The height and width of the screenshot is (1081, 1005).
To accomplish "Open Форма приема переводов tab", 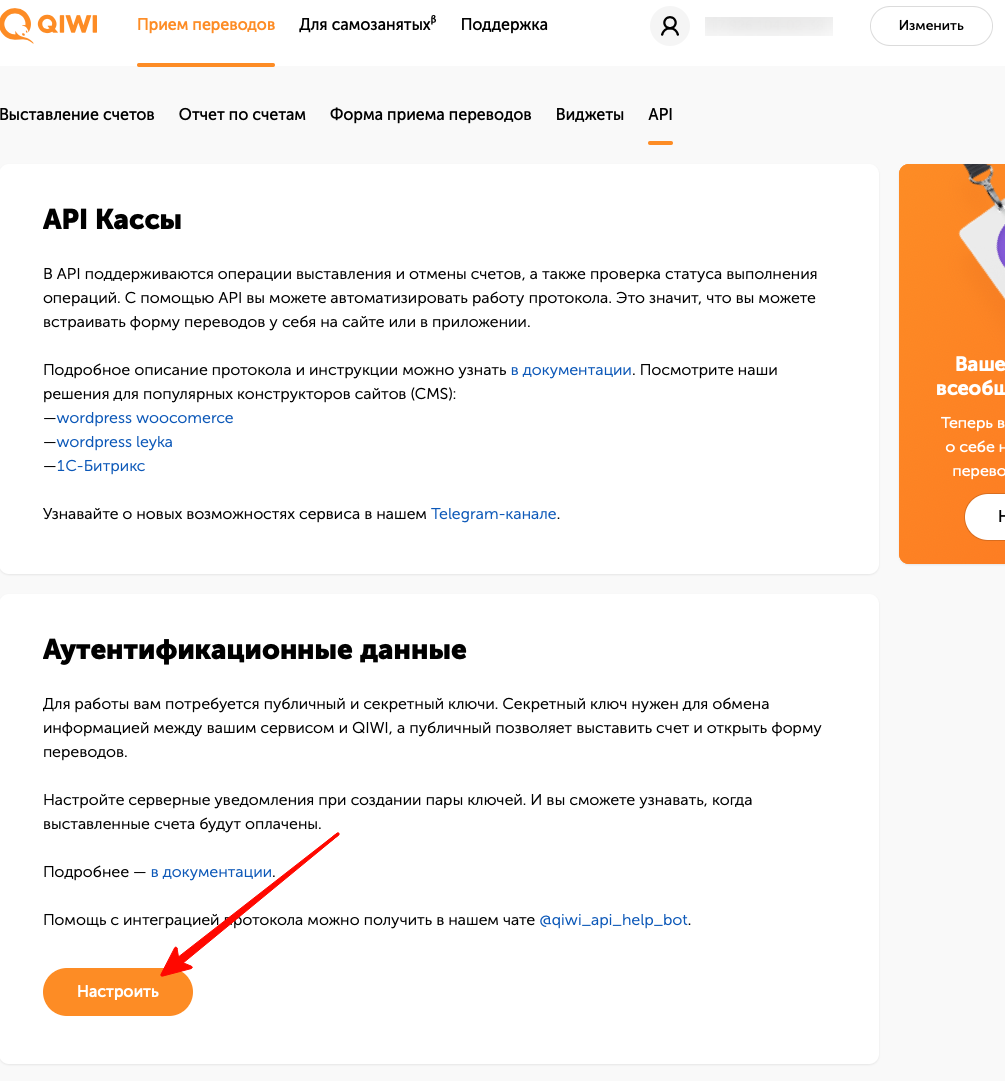I will coord(430,114).
